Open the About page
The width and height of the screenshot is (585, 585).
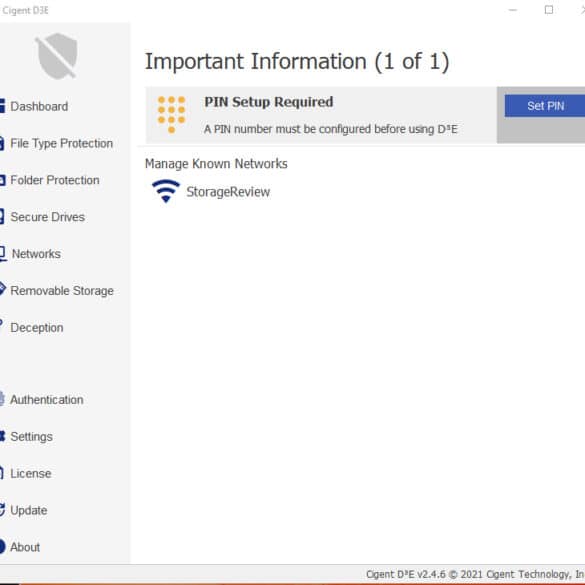(25, 547)
